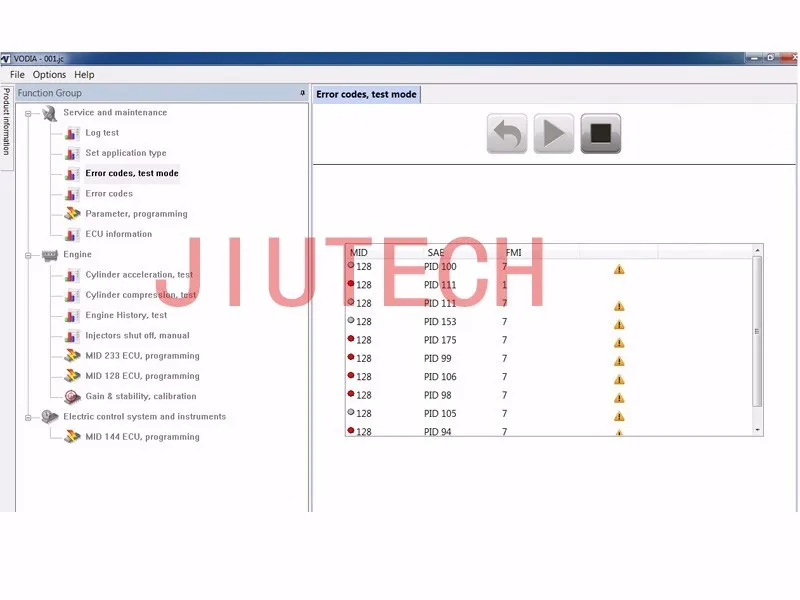Collapse the Engine tree node

coord(29,255)
